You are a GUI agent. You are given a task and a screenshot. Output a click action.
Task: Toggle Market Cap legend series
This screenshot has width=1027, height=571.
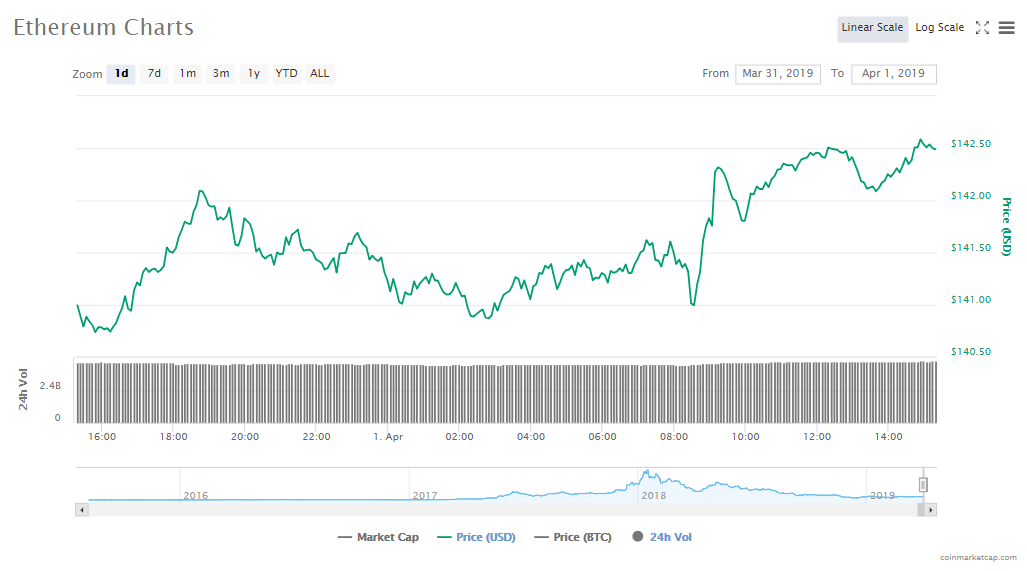[378, 537]
